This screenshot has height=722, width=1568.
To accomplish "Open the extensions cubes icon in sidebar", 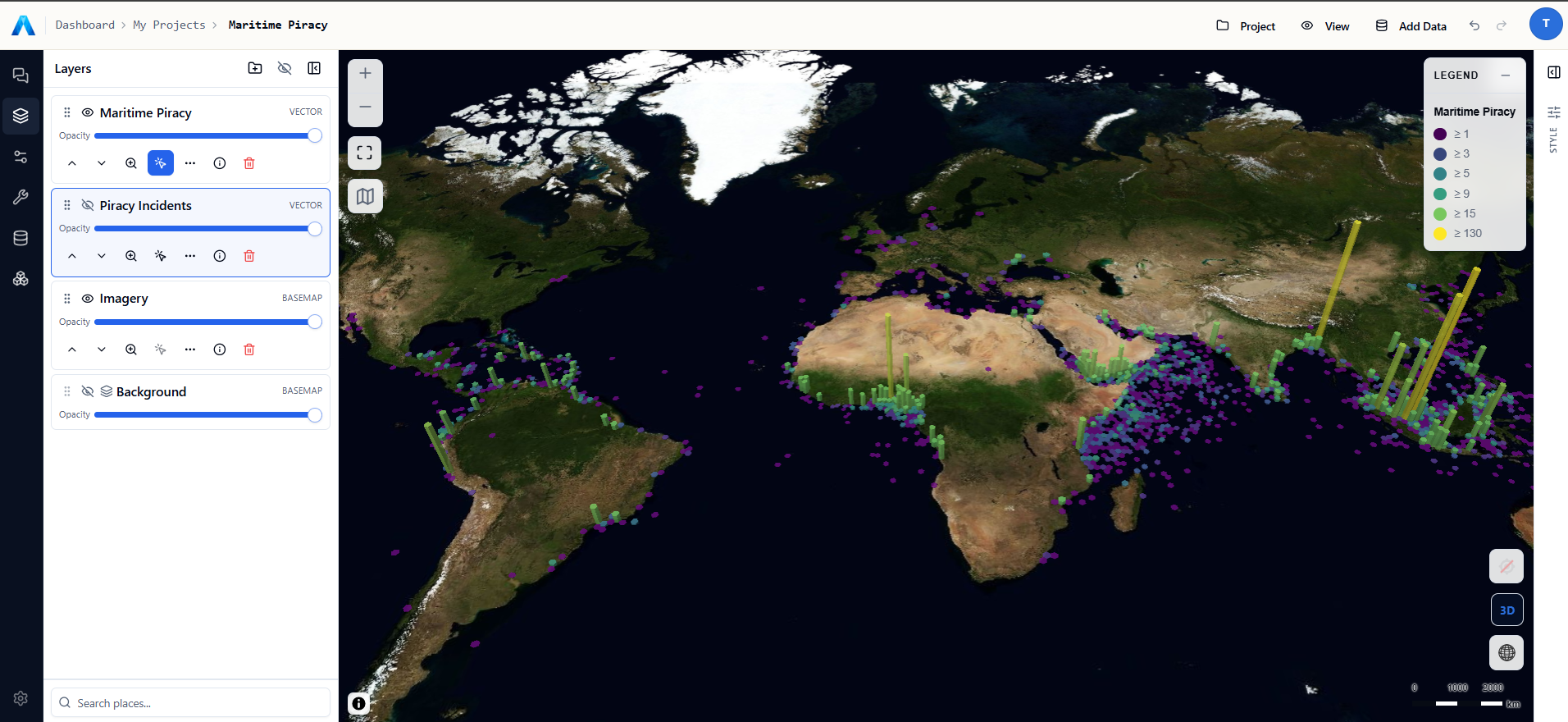I will (21, 279).
